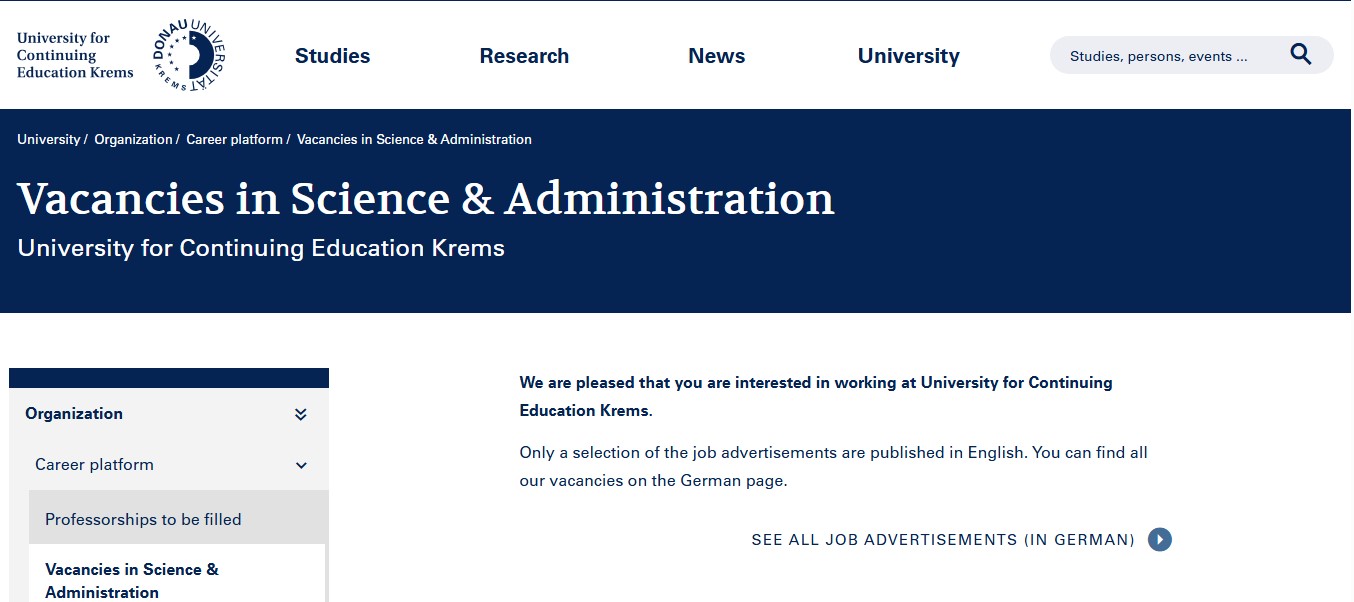Open the Studies main menu

click(x=332, y=56)
